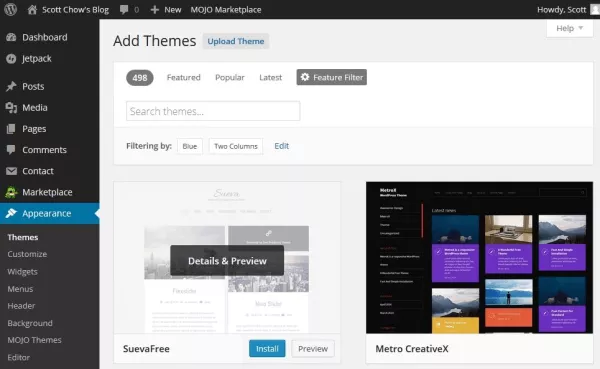Click the Dashboard gauge icon
Screen dimensions: 600x369
coord(11,37)
